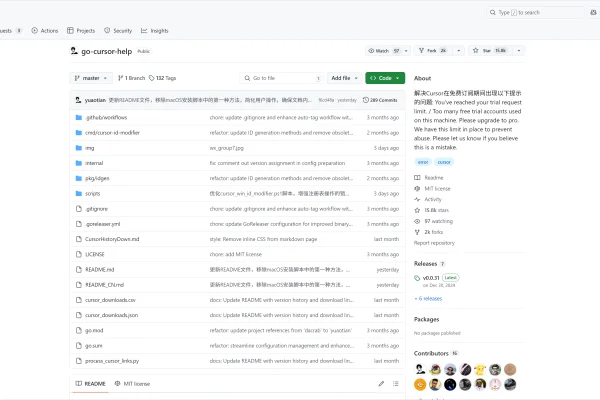The image size is (600, 400).
Task: Switch to the README tab
Action: tap(90, 384)
